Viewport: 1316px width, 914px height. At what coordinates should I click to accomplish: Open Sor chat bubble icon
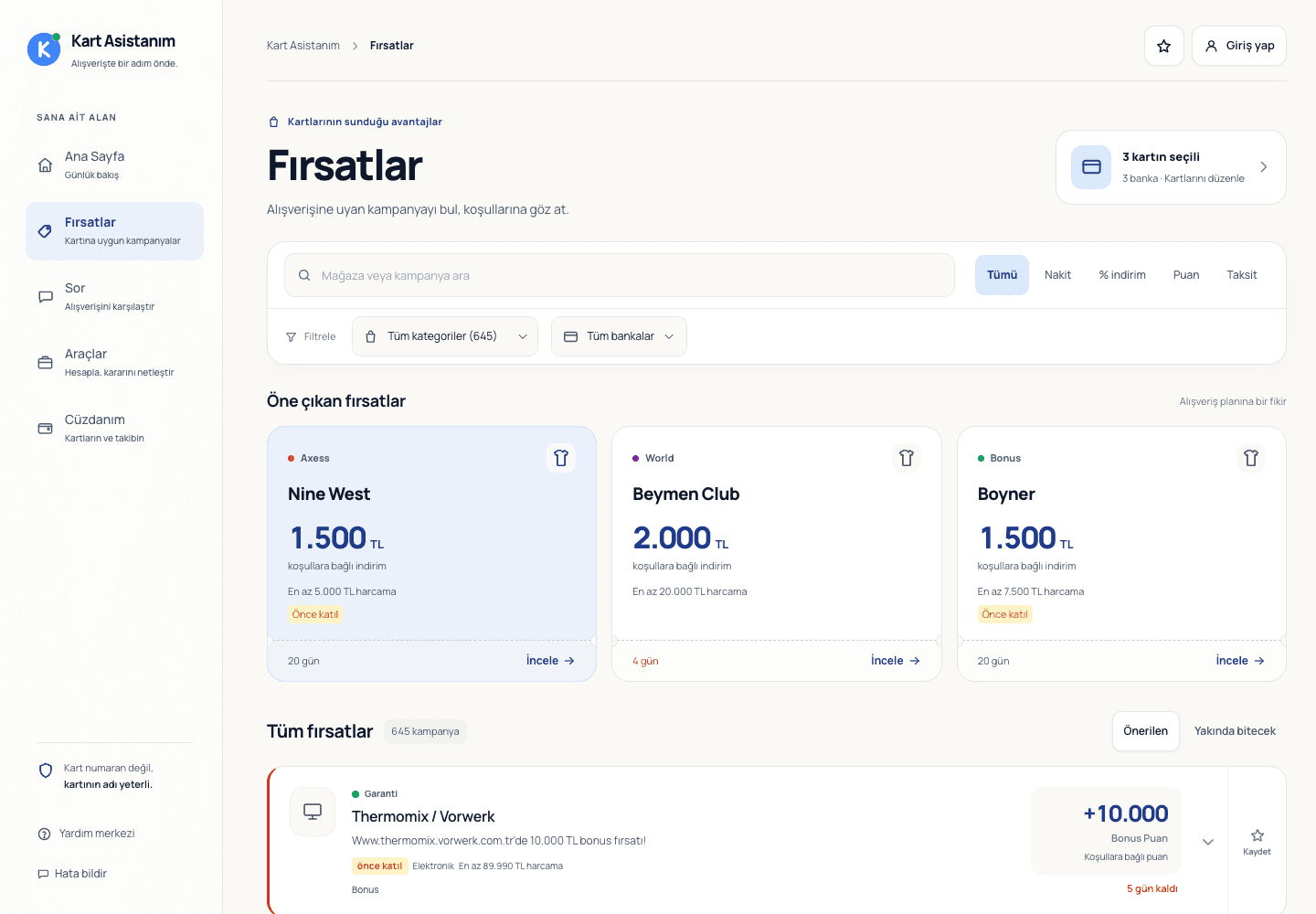pos(45,297)
